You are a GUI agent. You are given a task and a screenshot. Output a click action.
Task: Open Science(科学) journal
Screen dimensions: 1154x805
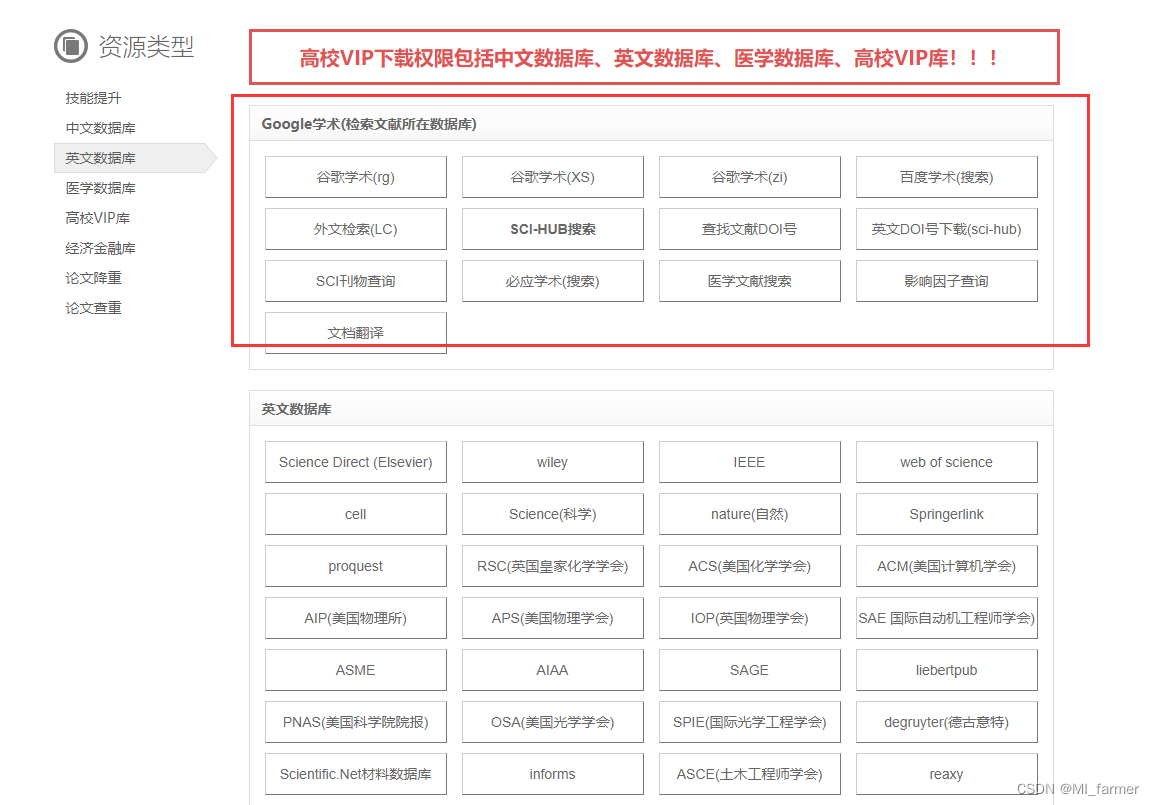(x=553, y=514)
